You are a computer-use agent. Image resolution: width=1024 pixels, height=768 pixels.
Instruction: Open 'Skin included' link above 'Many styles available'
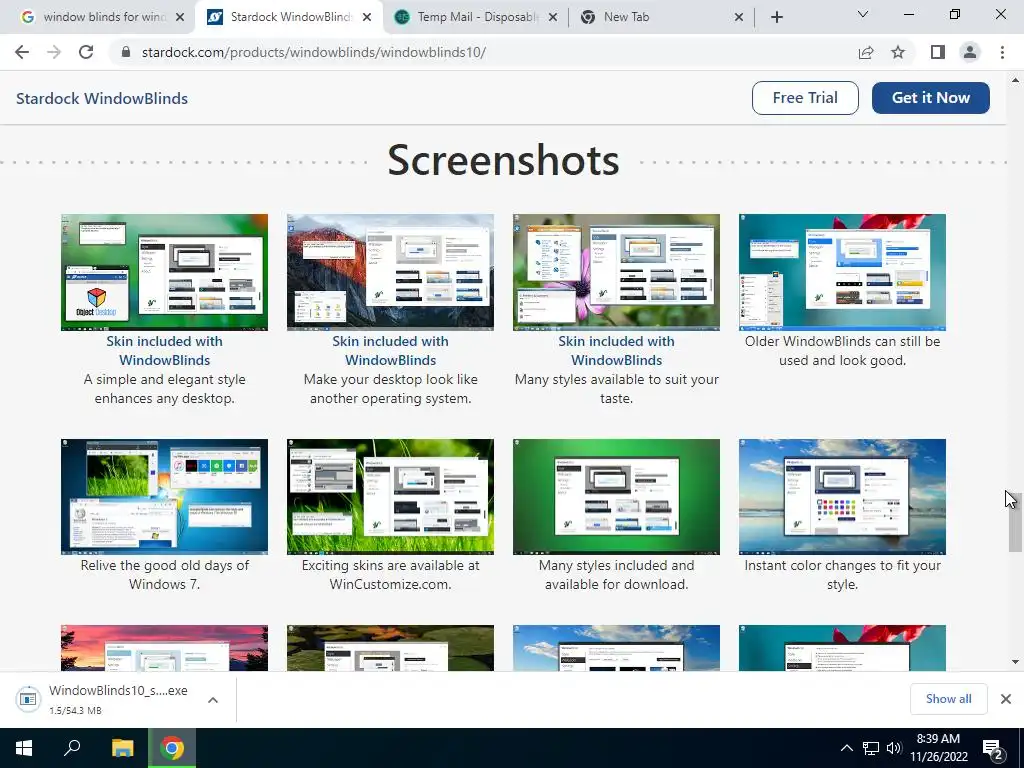tap(616, 351)
